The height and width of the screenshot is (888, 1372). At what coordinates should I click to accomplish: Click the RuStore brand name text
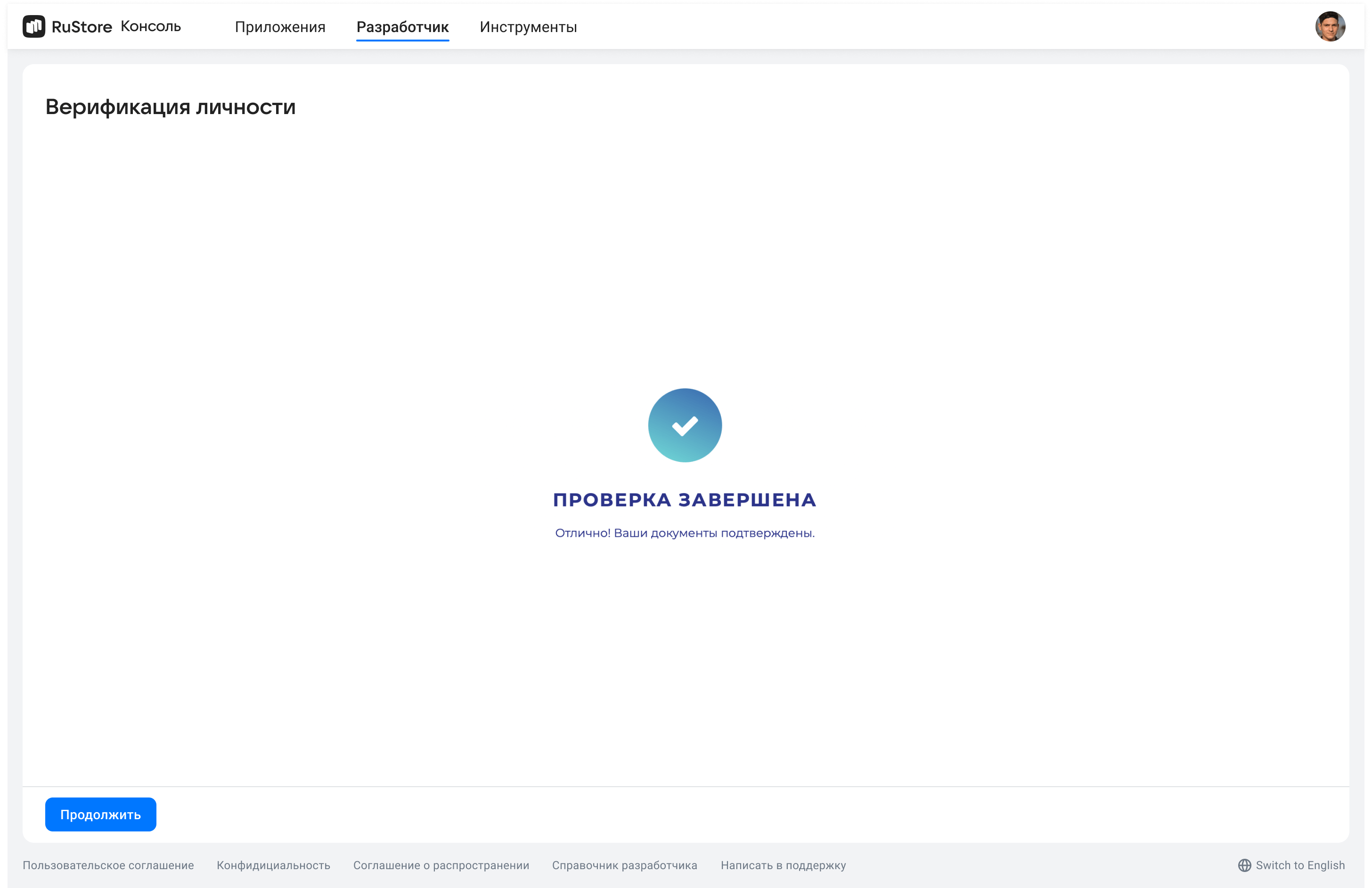tap(82, 26)
